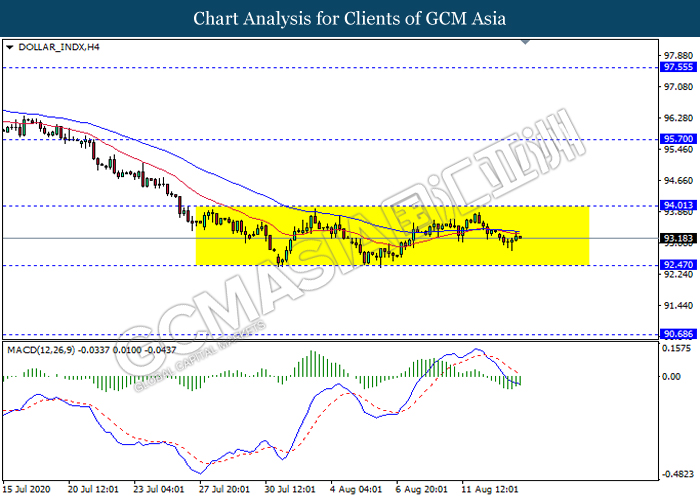Click the current price 93.183 label
Image resolution: width=700 pixels, height=500 pixels.
(x=678, y=238)
